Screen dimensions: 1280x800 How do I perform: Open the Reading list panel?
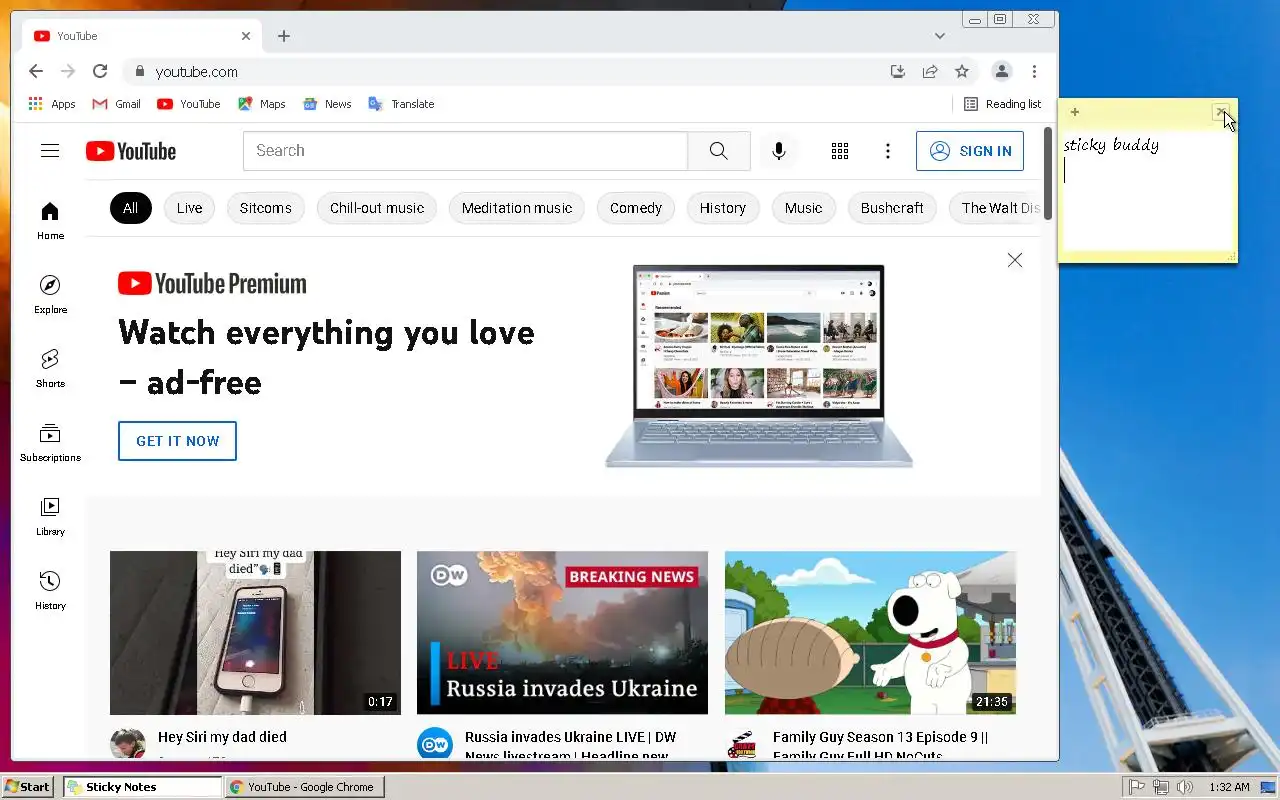pos(1002,104)
